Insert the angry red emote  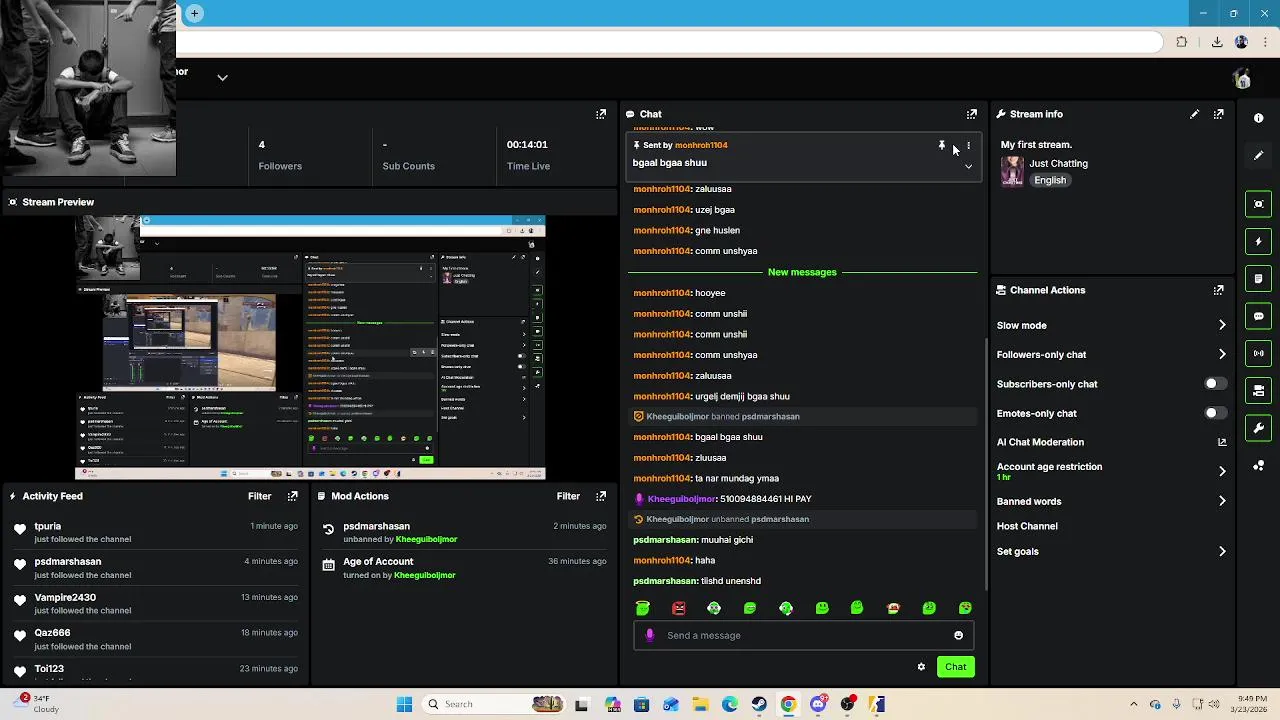point(679,608)
